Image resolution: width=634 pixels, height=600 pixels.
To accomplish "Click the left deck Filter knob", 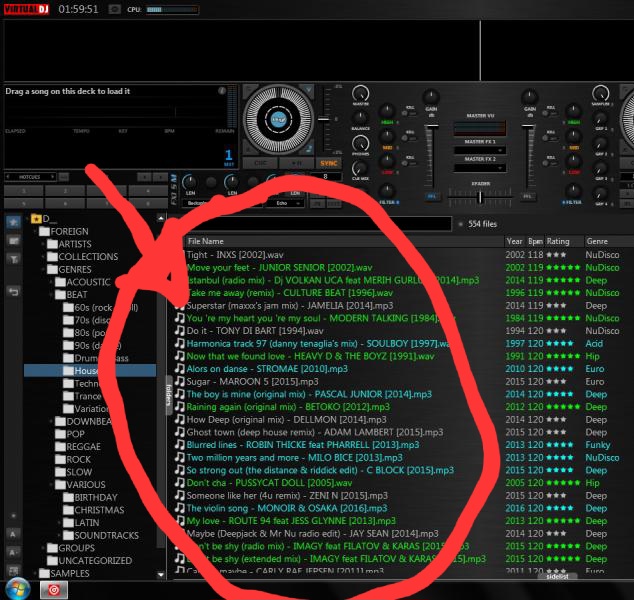I will pyautogui.click(x=387, y=190).
